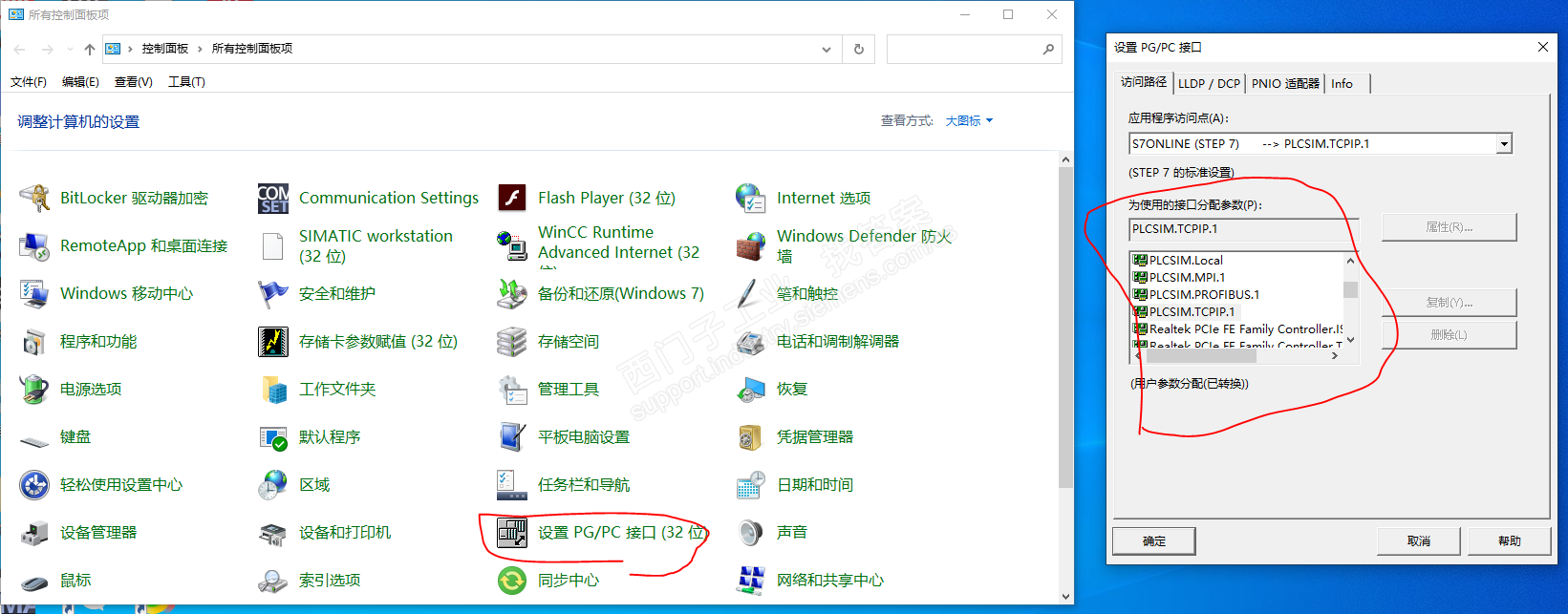Switch to the LLDP / DCP tab
This screenshot has height=614, width=1568.
(1209, 83)
